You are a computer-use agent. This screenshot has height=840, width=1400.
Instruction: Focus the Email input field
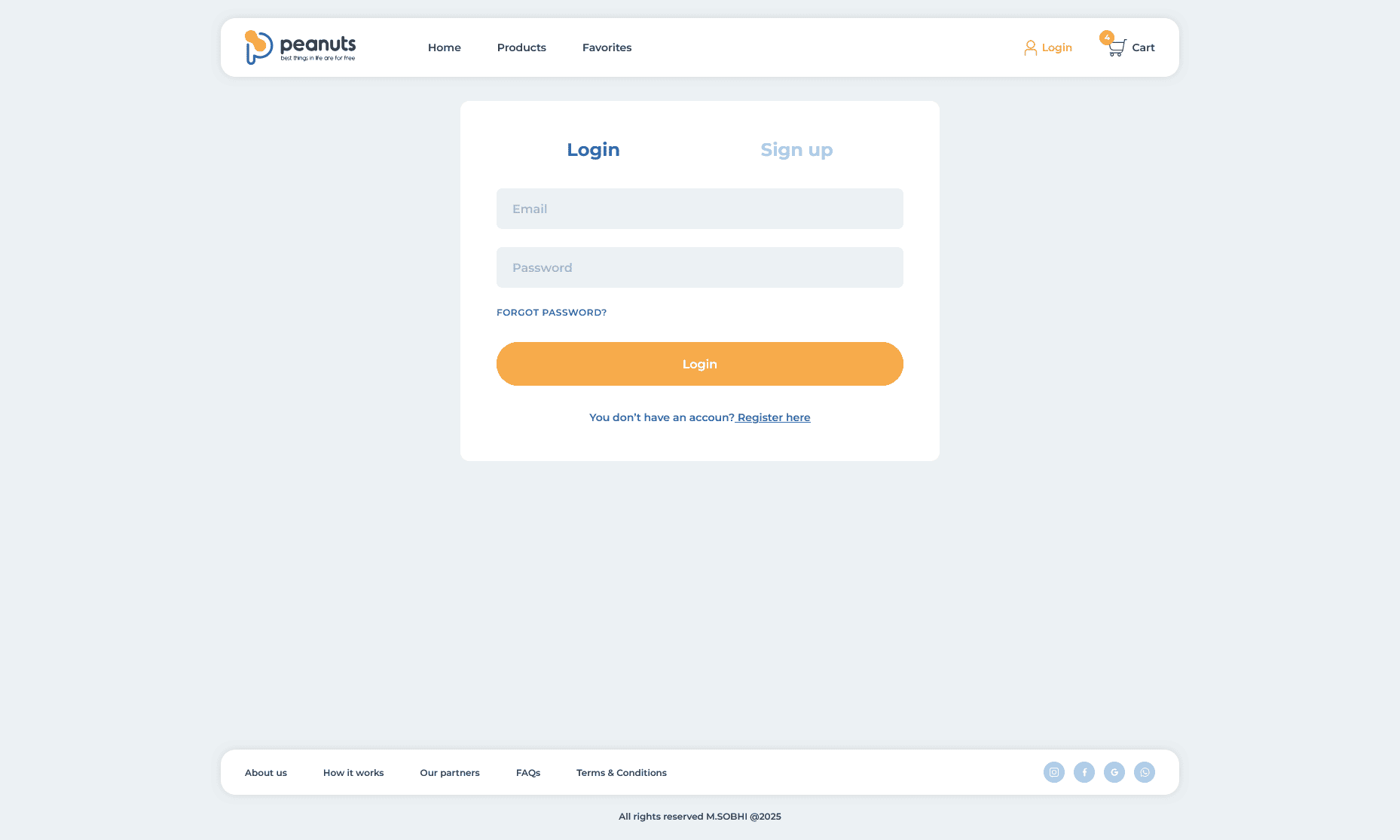pos(700,209)
